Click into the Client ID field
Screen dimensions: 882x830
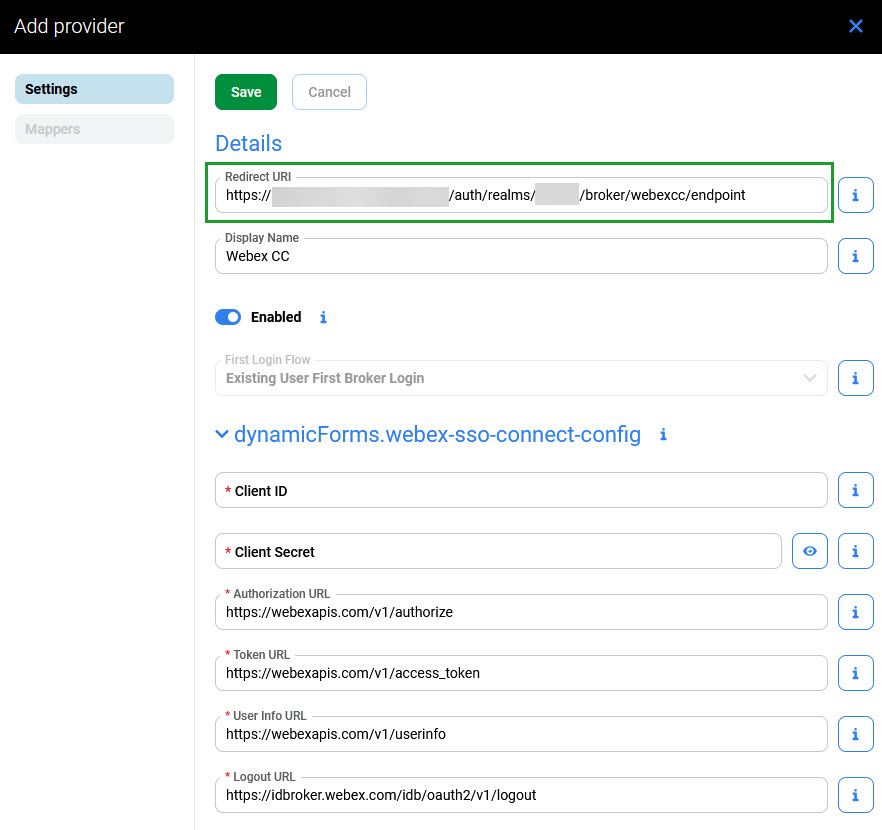pyautogui.click(x=520, y=490)
